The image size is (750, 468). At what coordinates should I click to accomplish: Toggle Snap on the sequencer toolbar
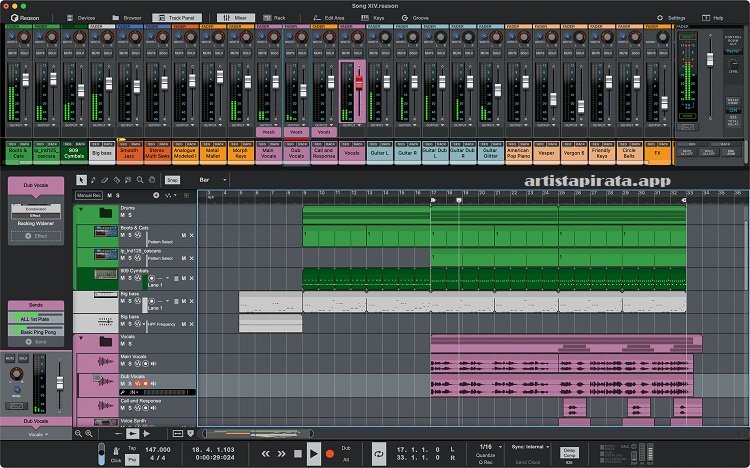172,180
